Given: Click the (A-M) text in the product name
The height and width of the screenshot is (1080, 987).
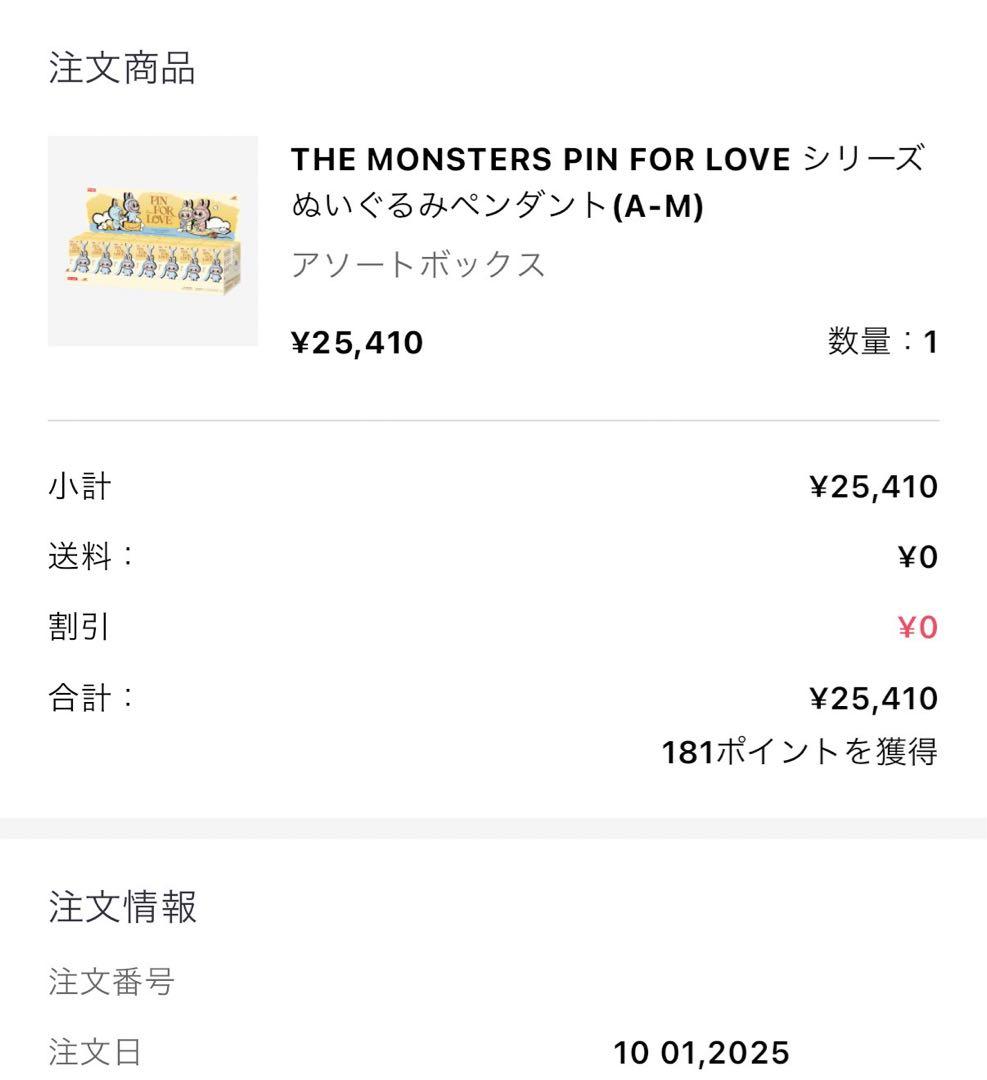Looking at the screenshot, I should (658, 206).
